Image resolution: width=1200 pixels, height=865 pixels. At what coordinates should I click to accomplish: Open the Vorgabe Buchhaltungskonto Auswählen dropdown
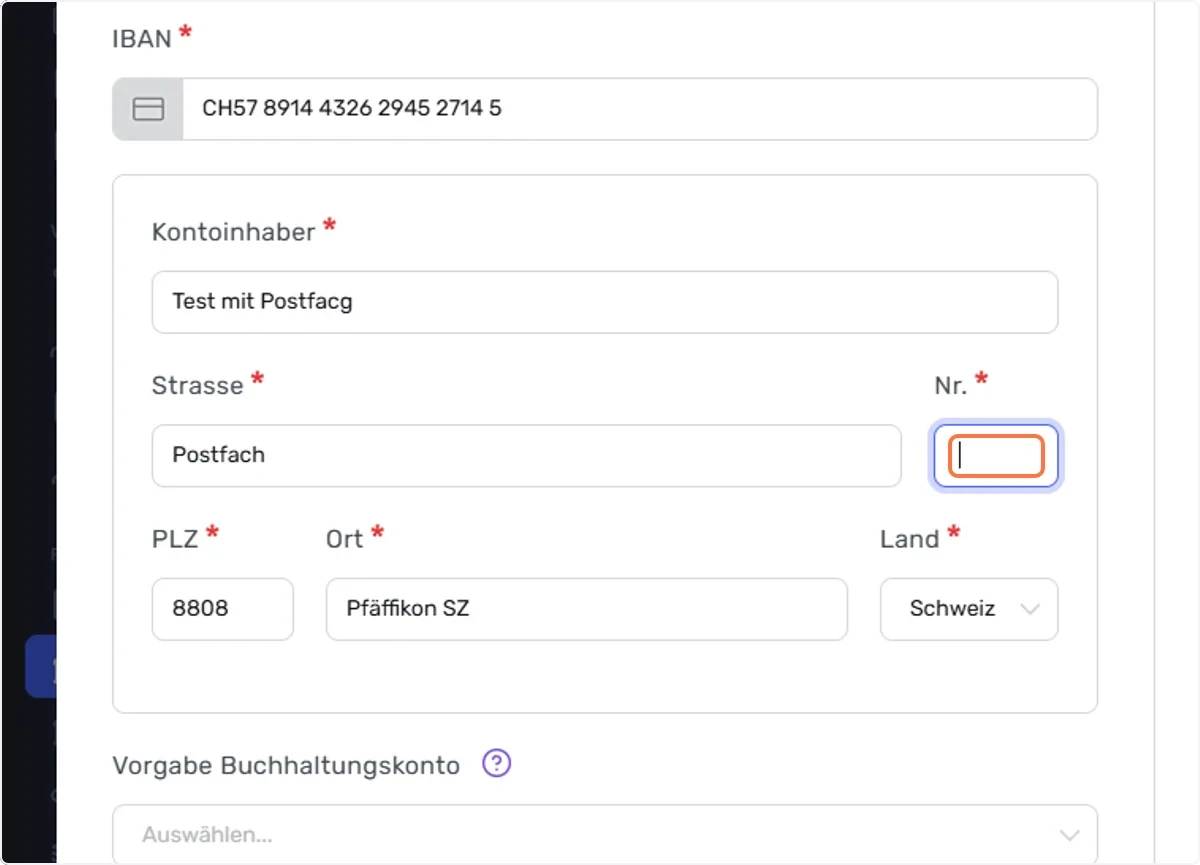(x=605, y=835)
